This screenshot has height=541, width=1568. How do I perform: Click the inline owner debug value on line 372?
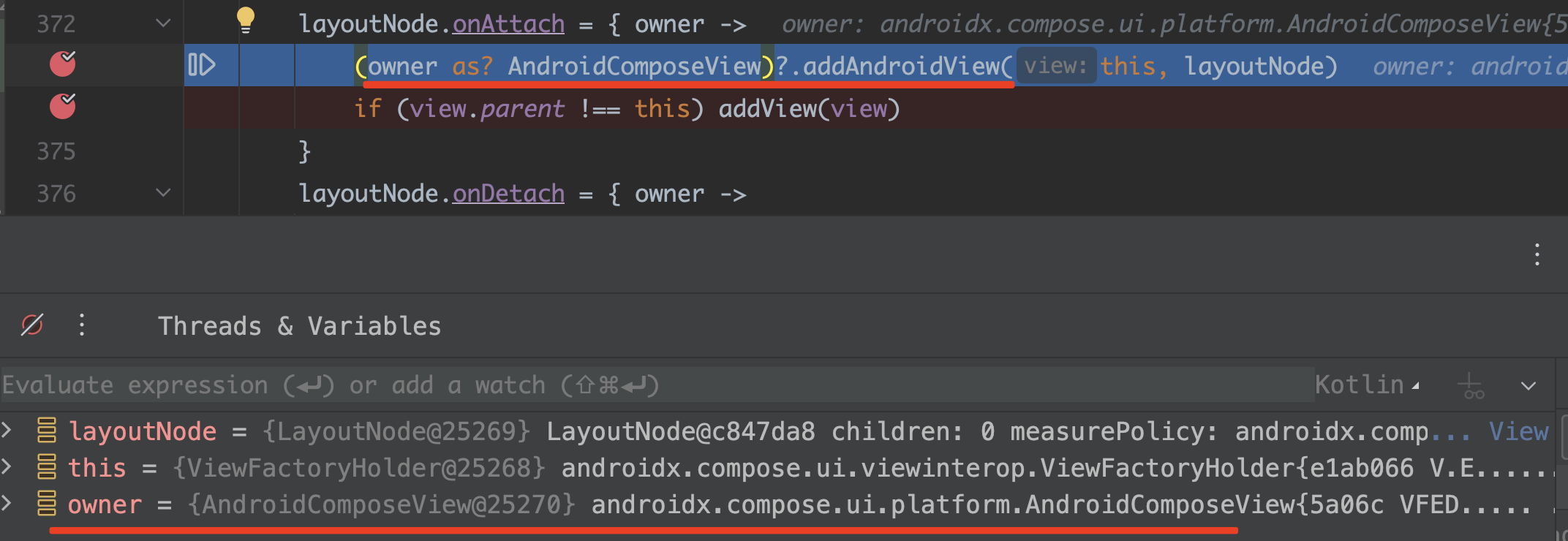[1175, 24]
